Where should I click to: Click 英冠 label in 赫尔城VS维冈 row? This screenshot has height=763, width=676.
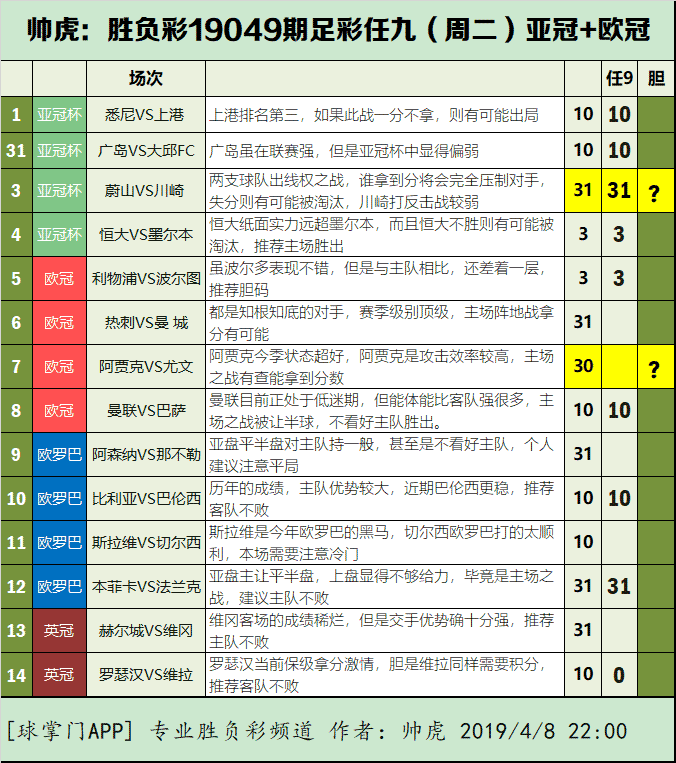[x=59, y=631]
